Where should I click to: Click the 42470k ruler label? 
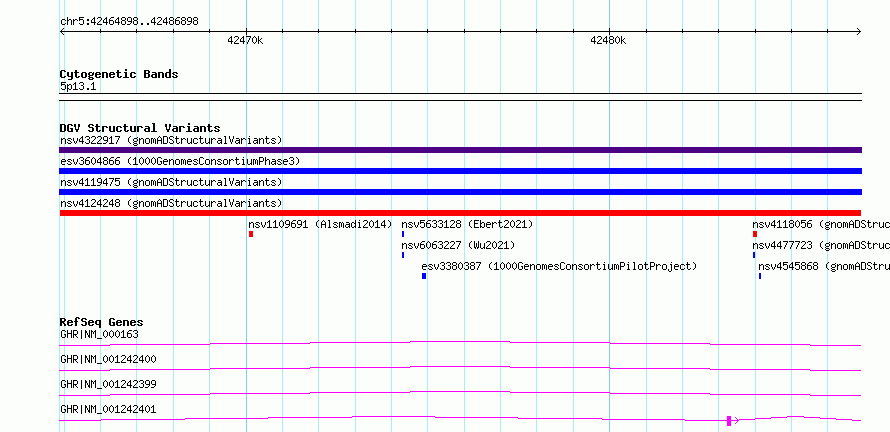pos(245,40)
